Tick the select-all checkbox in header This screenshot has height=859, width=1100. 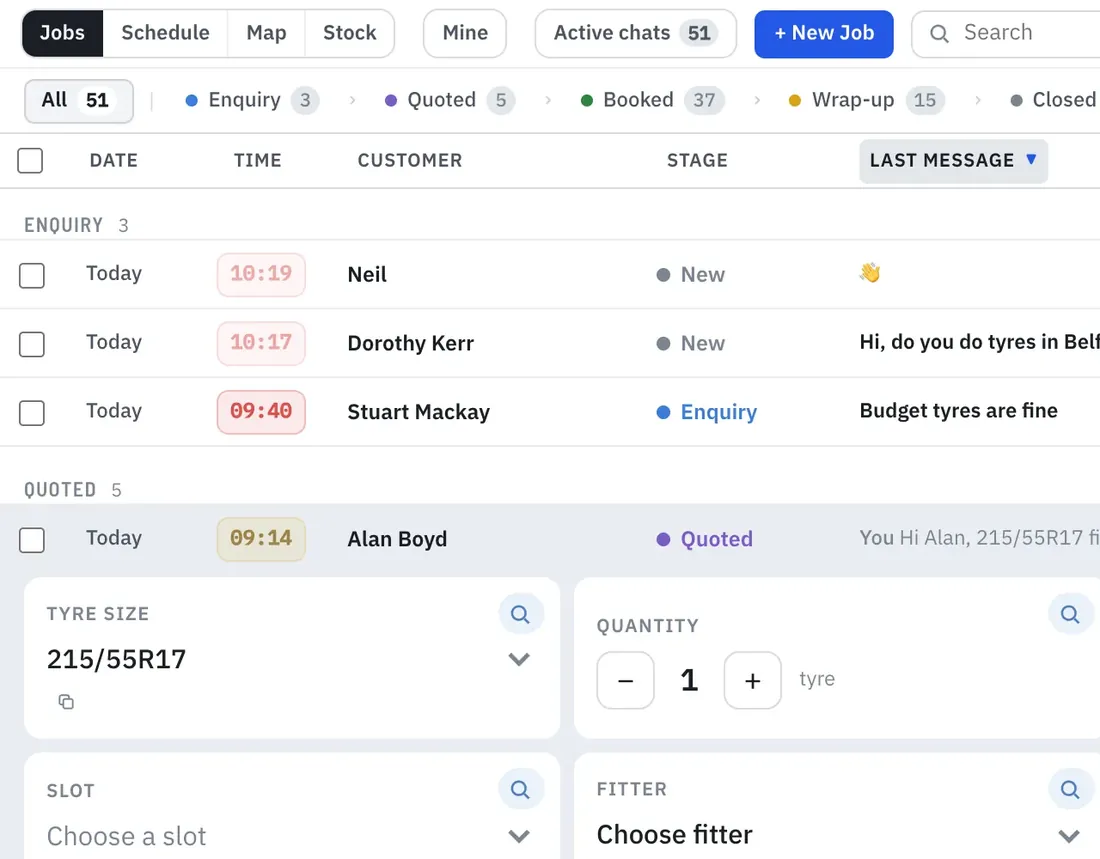pos(30,161)
